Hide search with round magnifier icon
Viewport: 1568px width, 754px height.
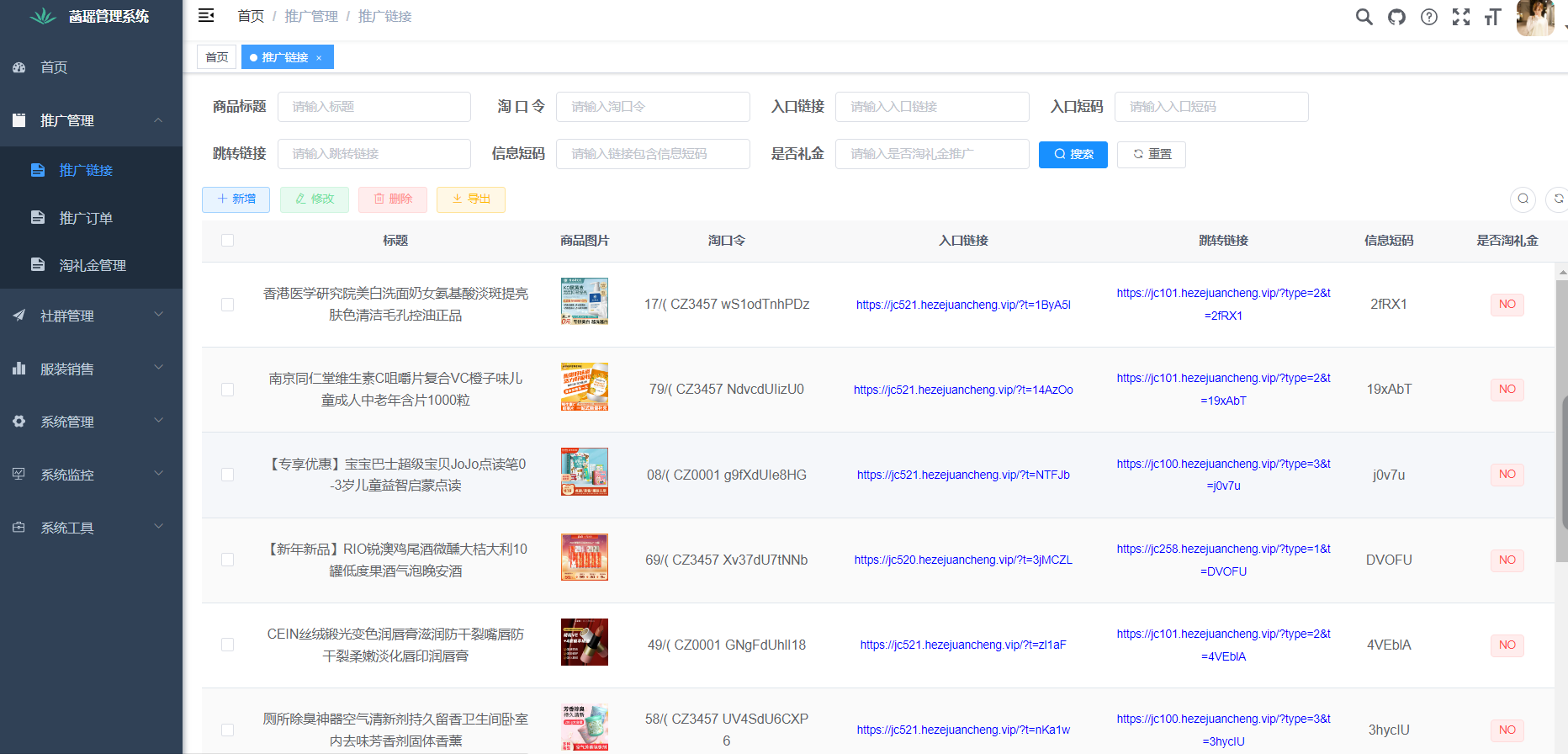click(x=1523, y=199)
